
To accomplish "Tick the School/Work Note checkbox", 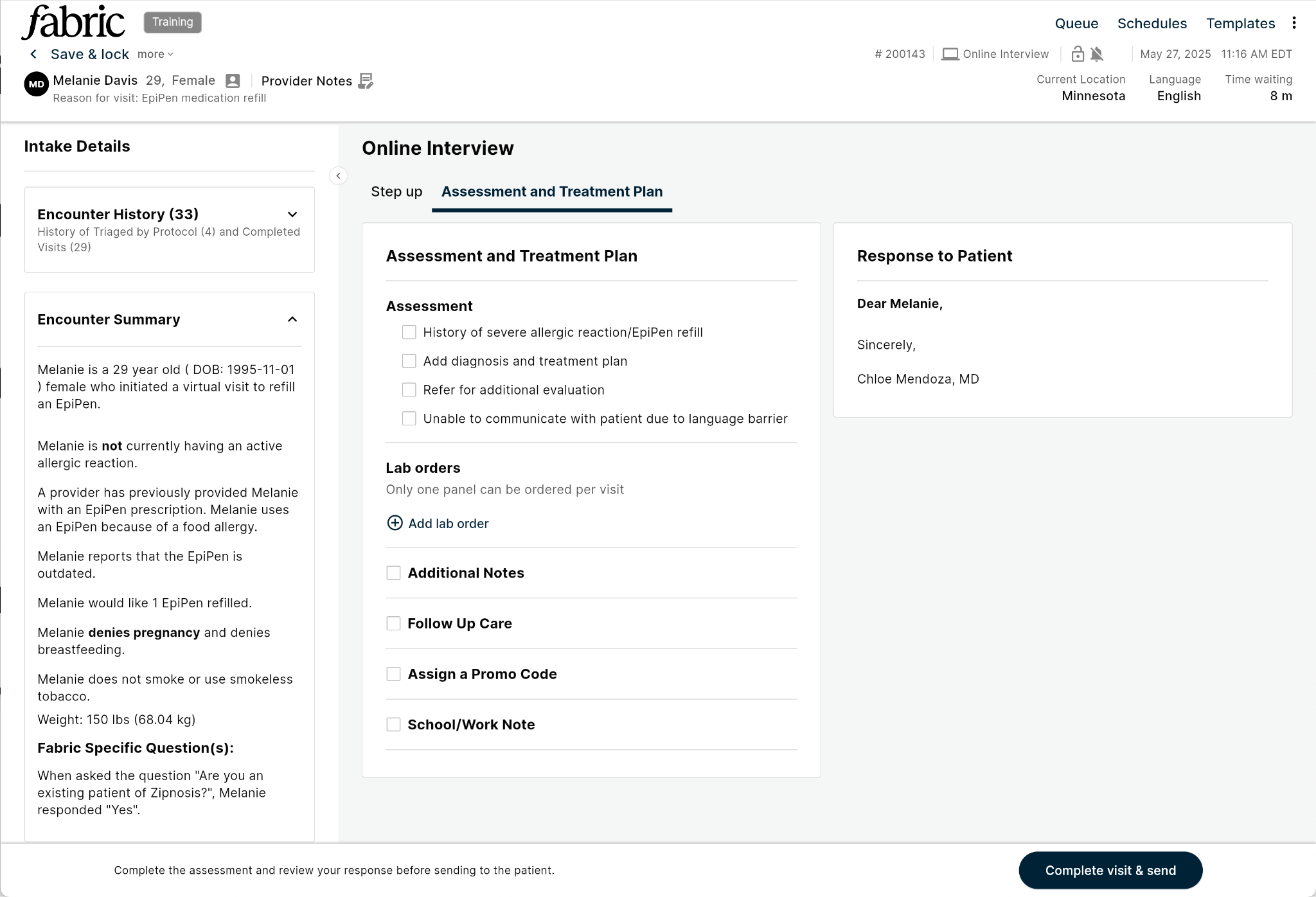I will 393,725.
